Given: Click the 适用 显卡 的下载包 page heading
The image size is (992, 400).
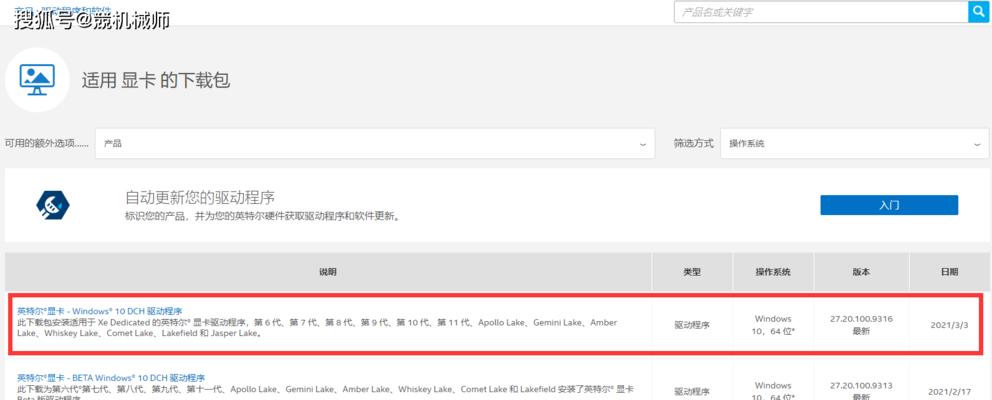Looking at the screenshot, I should coord(156,80).
